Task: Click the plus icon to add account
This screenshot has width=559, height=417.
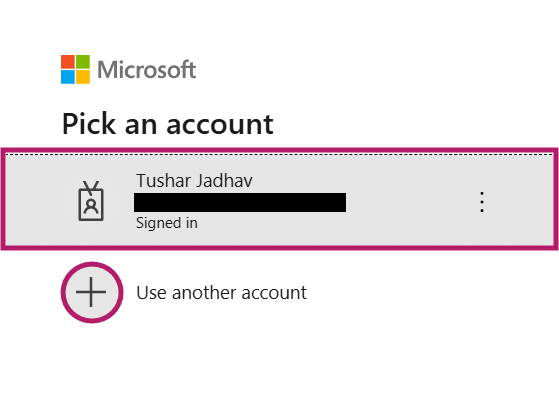Action: coord(92,292)
